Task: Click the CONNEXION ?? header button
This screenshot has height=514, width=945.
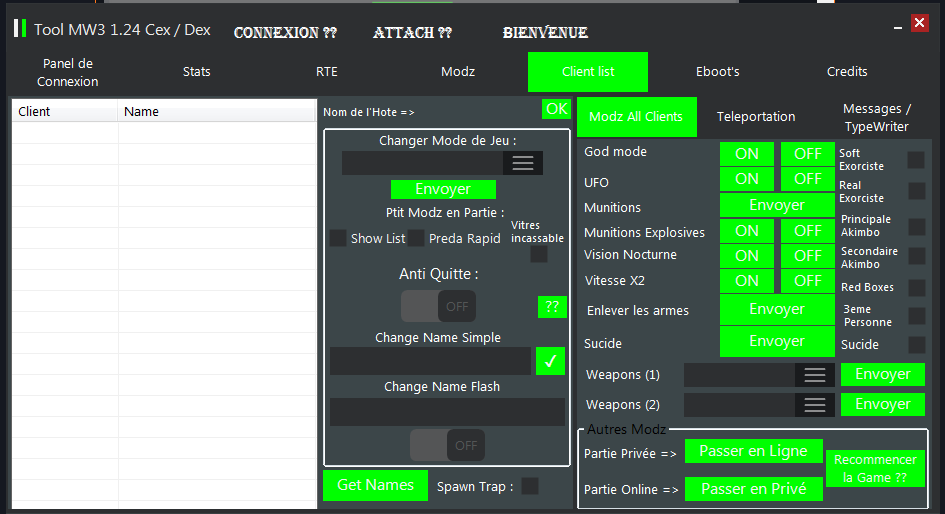Action: click(285, 33)
